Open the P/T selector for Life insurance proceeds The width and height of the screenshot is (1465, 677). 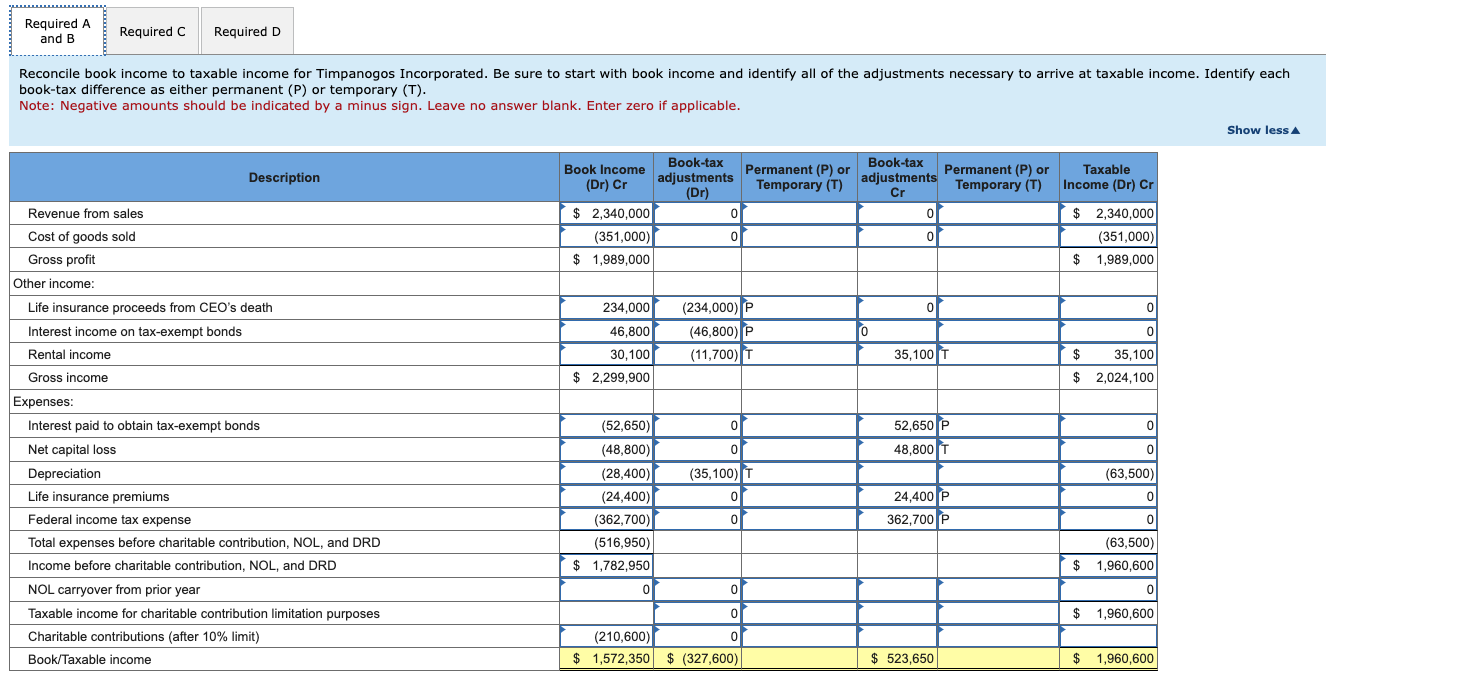(x=798, y=307)
